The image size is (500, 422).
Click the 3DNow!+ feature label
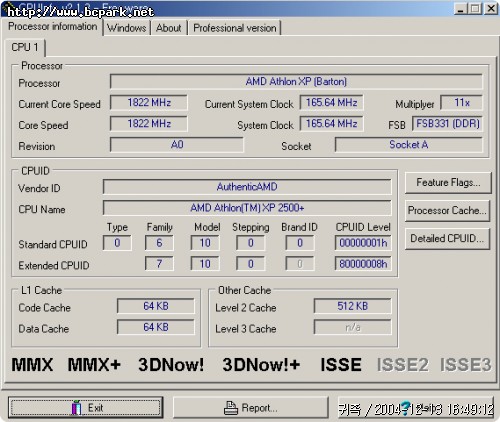click(261, 365)
